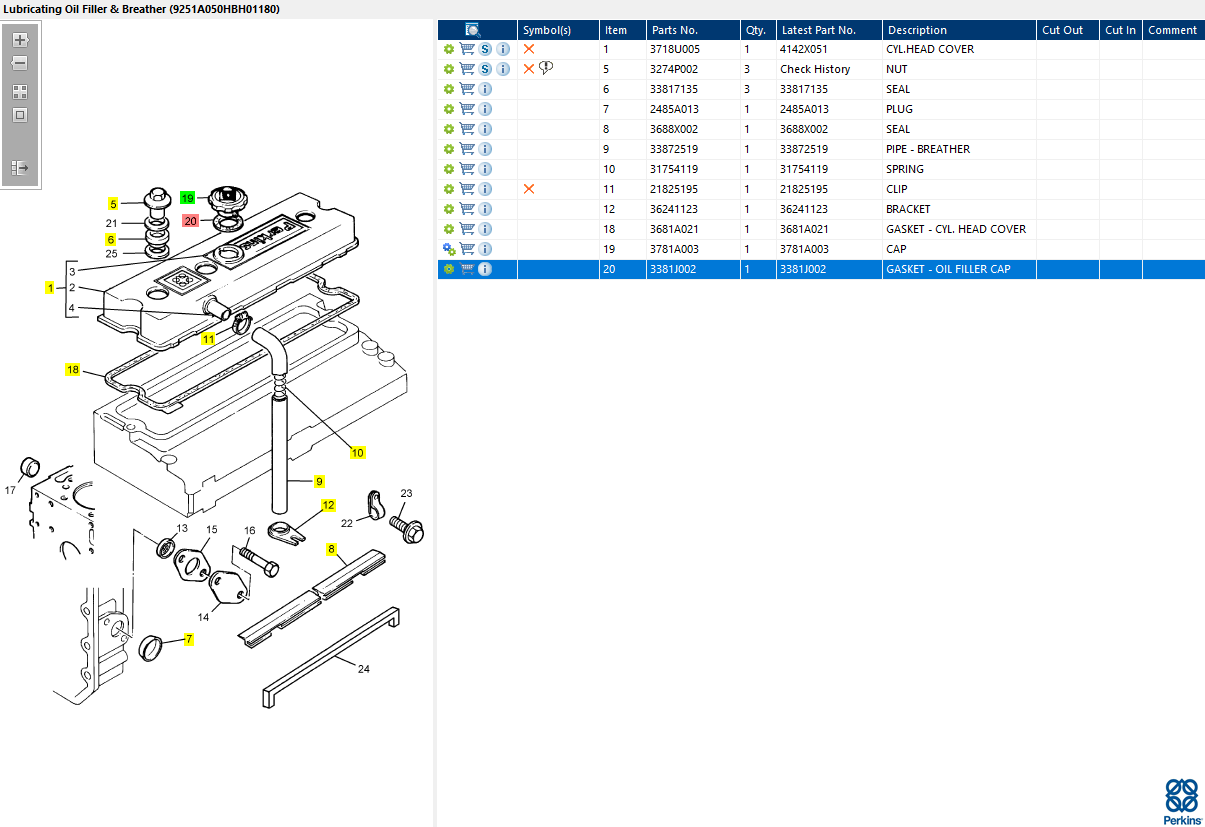Show info for CYL.HEAD COVER row
The height and width of the screenshot is (827, 1205).
[503, 49]
